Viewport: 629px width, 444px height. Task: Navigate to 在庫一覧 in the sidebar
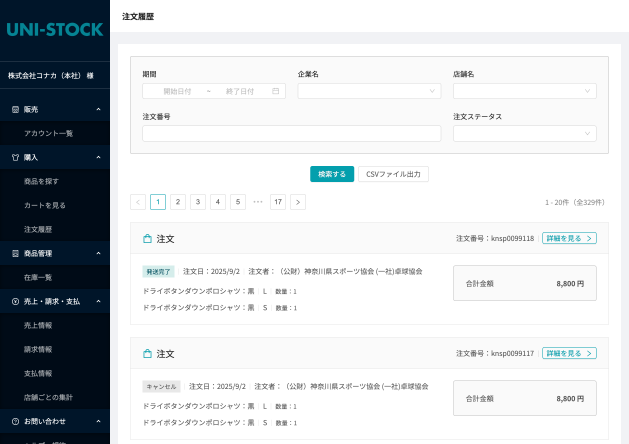click(38, 277)
